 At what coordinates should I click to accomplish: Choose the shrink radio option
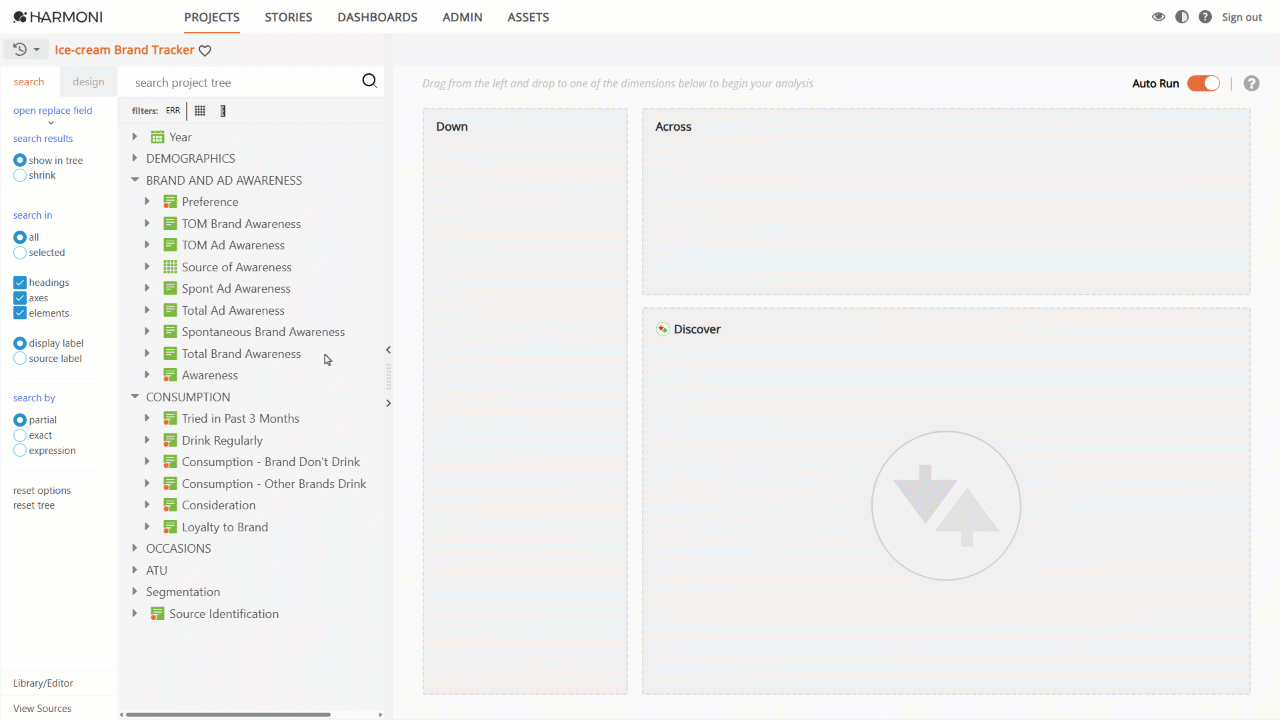tap(20, 176)
